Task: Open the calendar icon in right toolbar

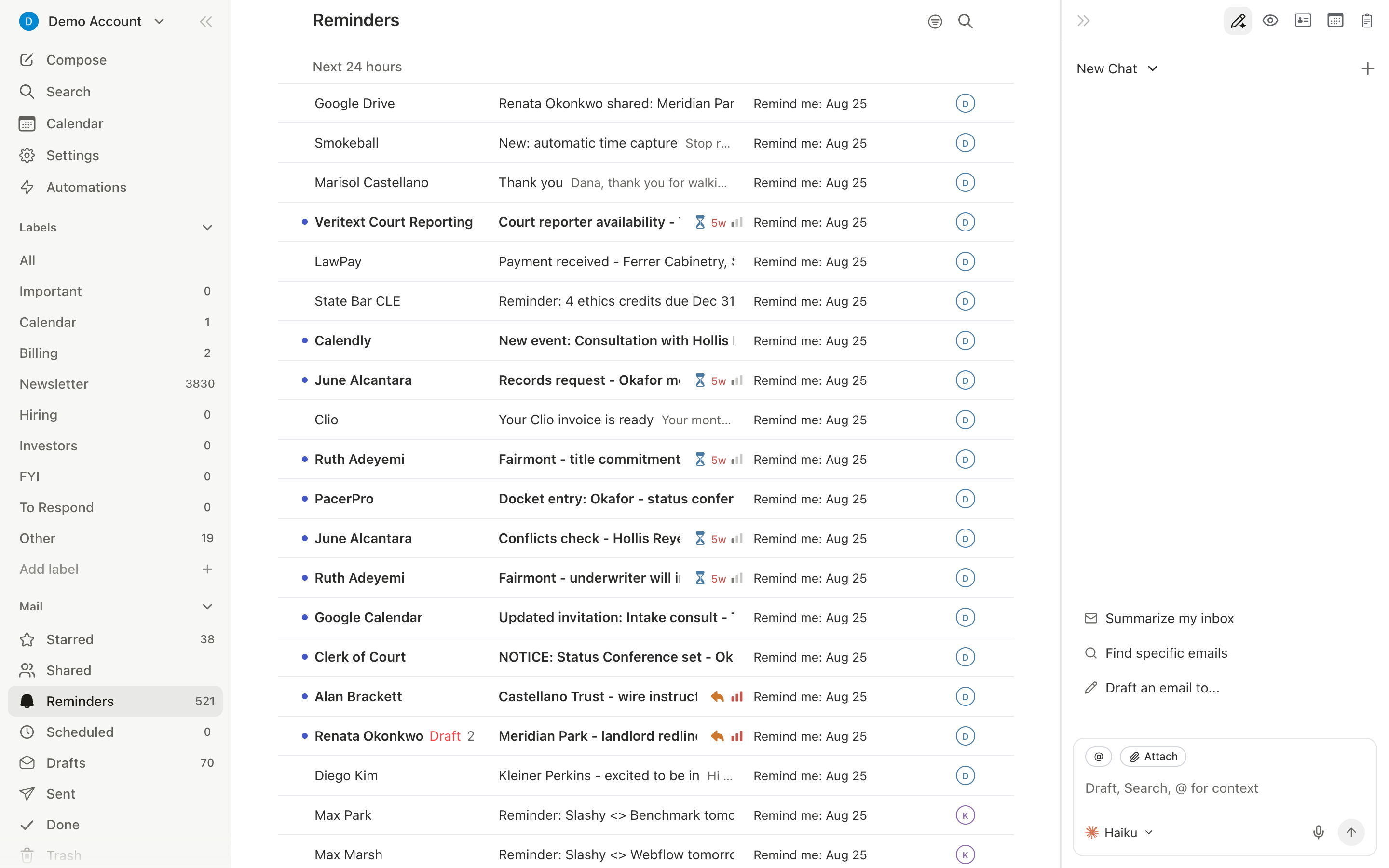Action: 1335,21
